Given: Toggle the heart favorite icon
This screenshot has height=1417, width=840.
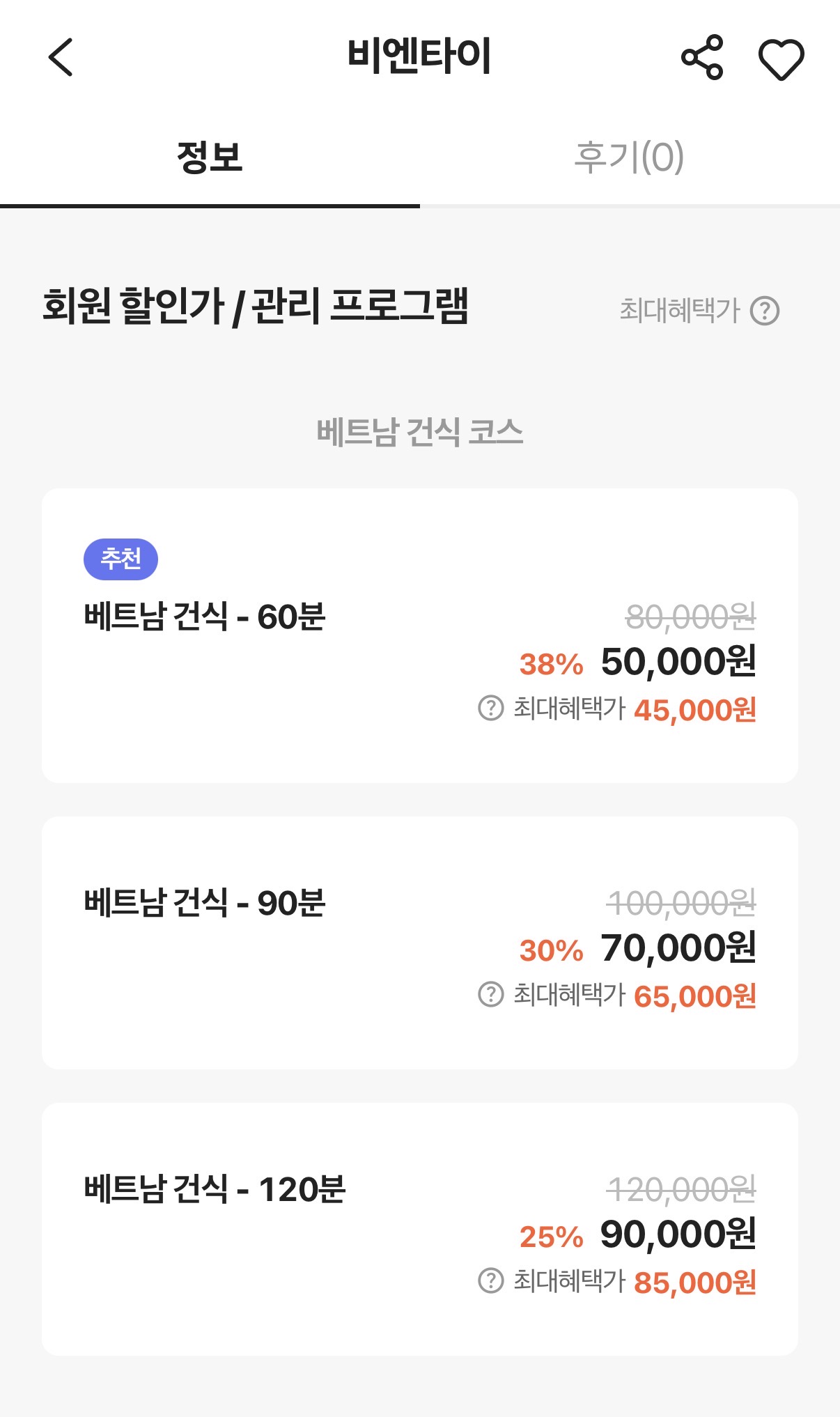Looking at the screenshot, I should point(781,59).
